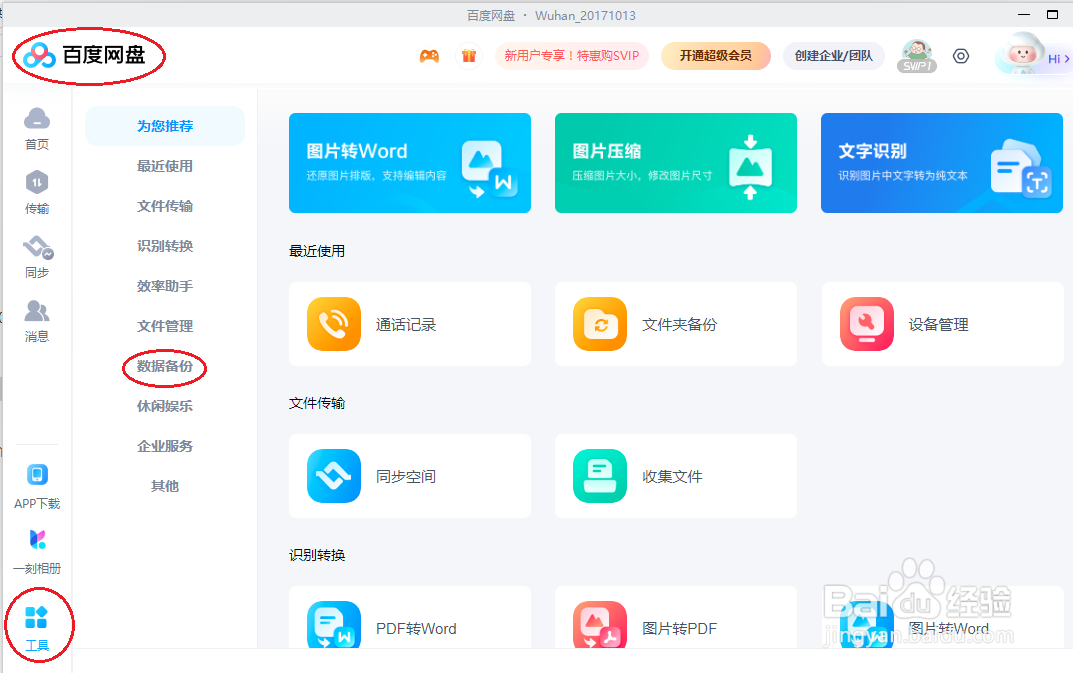
Task: Open the 一刻相册 album icon
Action: 38,539
